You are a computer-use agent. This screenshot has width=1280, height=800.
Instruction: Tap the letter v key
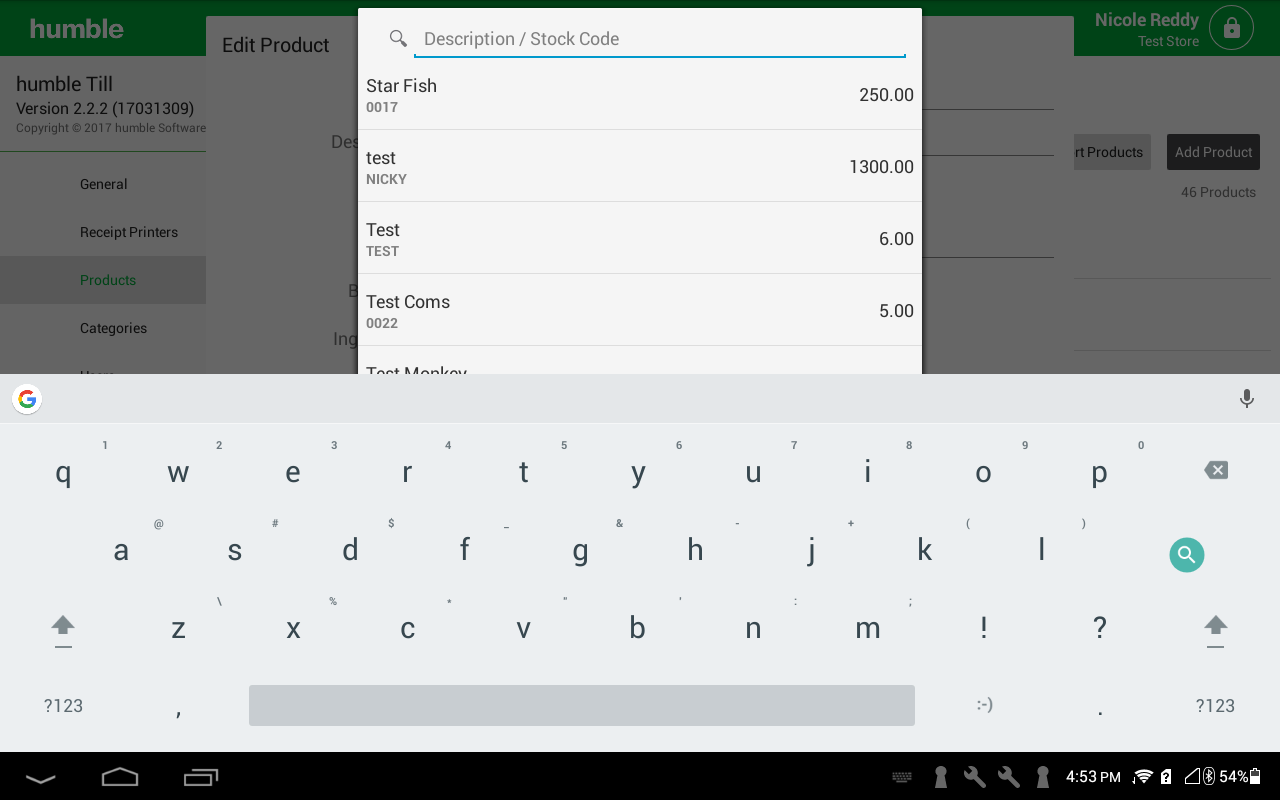click(523, 628)
